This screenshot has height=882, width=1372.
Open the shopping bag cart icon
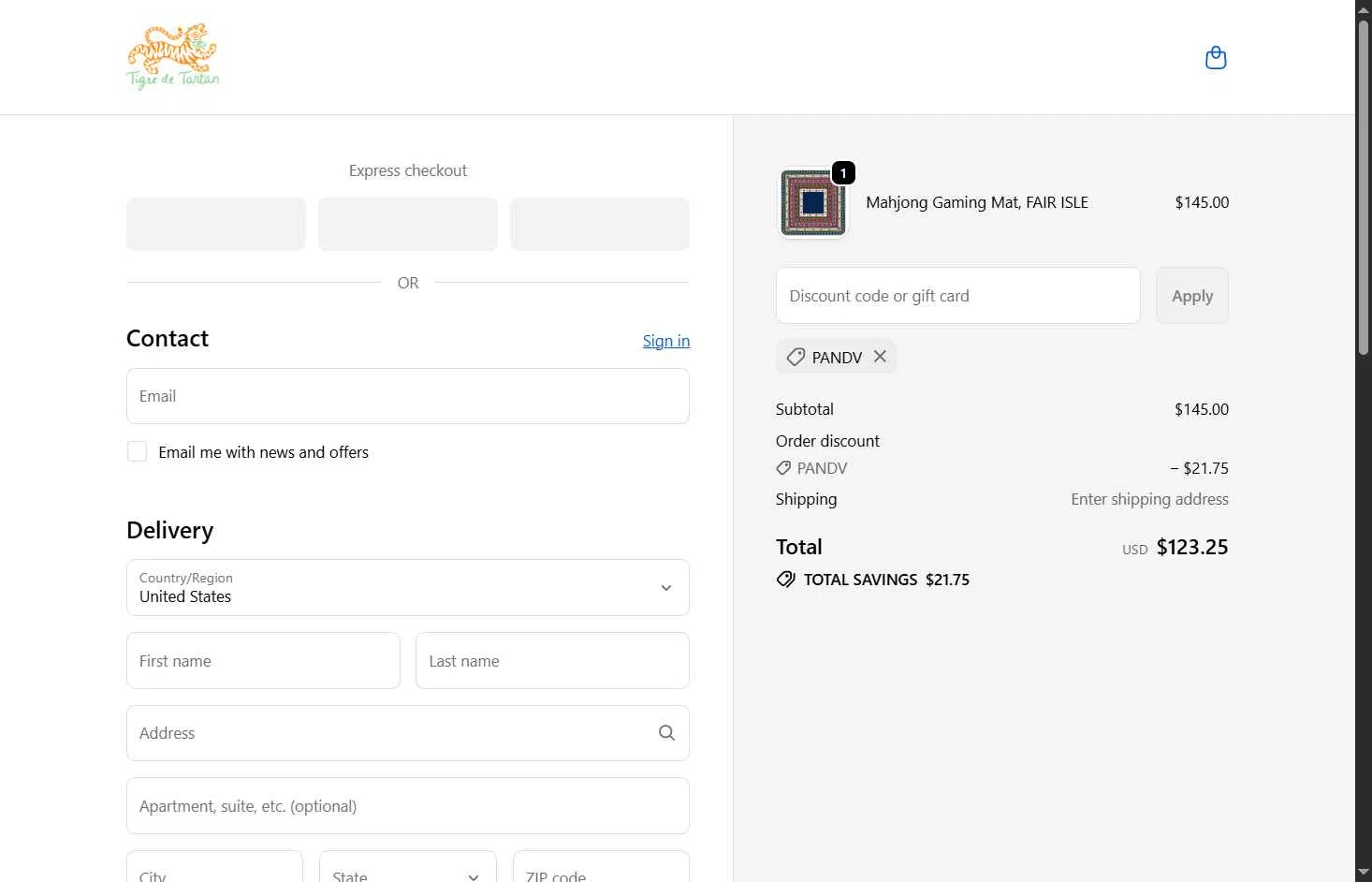coord(1216,58)
